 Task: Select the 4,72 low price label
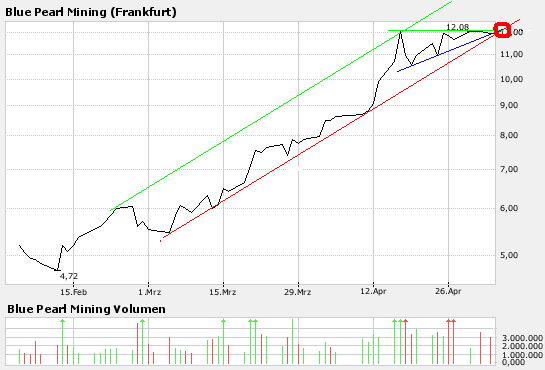(69, 276)
